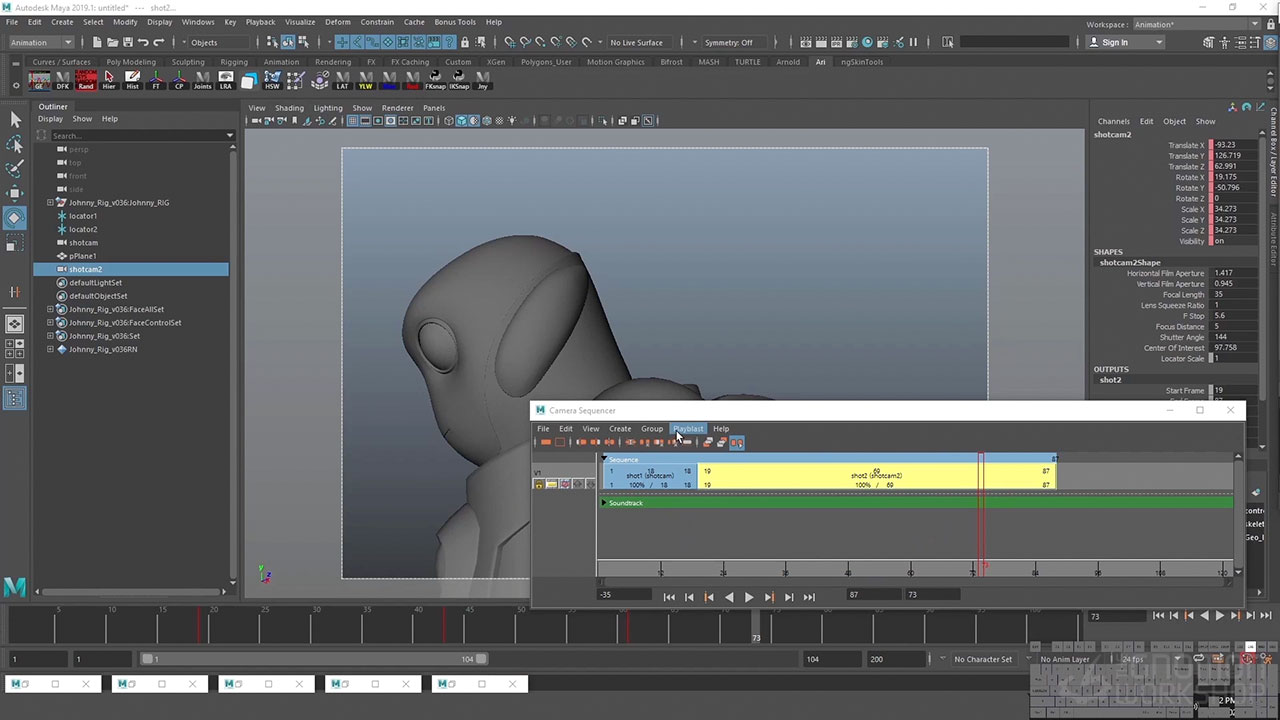Click the Hist shelf button
The height and width of the screenshot is (720, 1280).
pos(132,80)
